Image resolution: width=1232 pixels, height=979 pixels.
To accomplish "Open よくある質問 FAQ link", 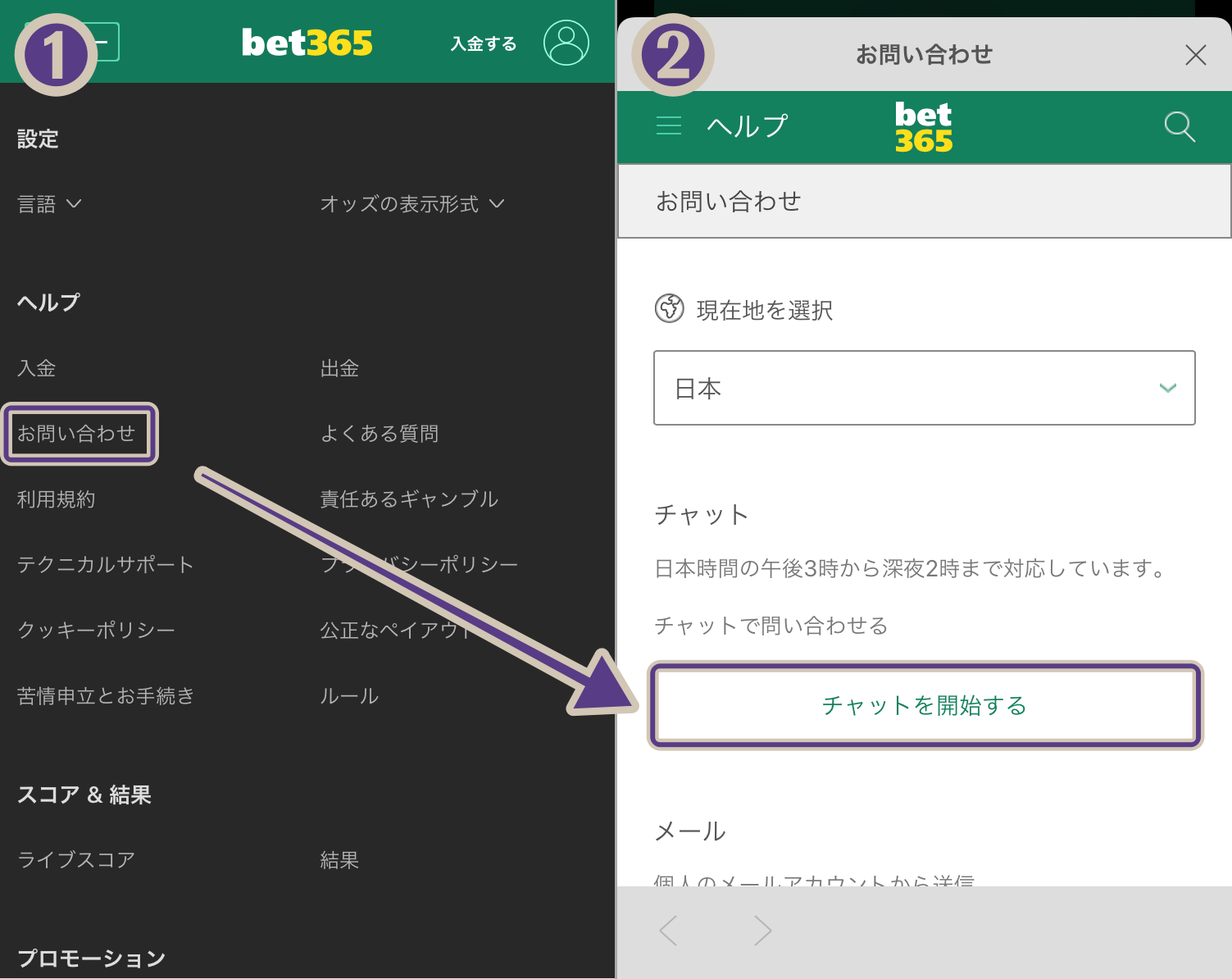I will (x=380, y=433).
